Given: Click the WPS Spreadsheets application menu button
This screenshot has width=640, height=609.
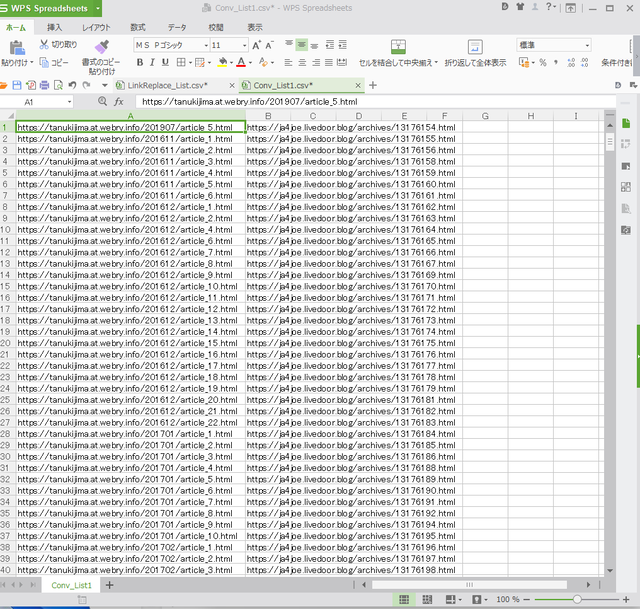Looking at the screenshot, I should 51,8.
